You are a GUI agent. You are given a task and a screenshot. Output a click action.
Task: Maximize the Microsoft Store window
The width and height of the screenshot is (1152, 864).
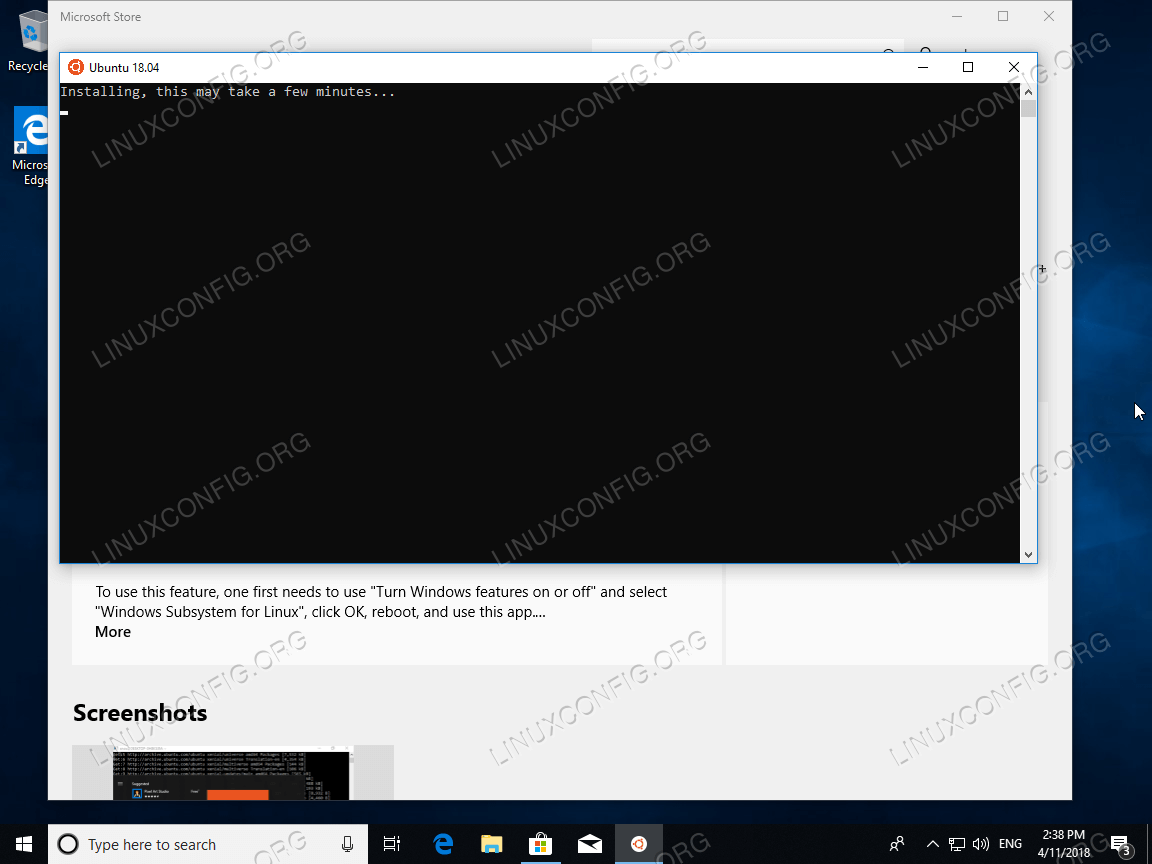(1003, 16)
